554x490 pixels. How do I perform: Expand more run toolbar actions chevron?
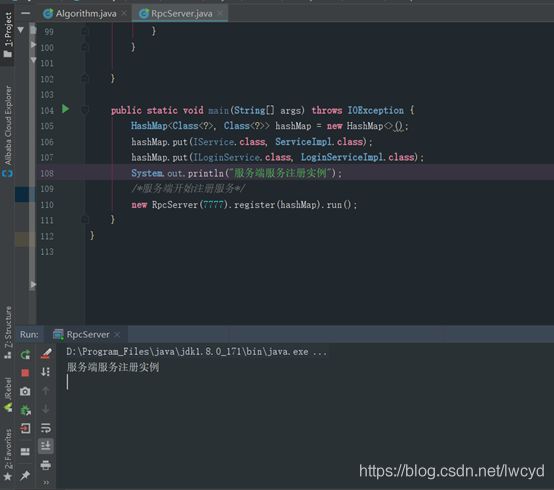[x=46, y=483]
